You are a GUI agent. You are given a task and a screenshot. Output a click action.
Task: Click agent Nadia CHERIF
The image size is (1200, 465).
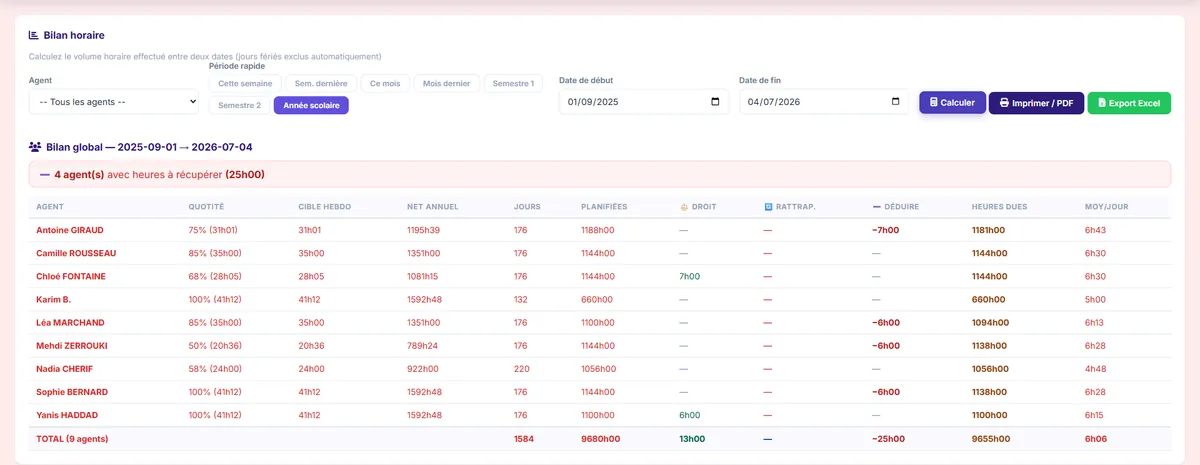coord(64,369)
